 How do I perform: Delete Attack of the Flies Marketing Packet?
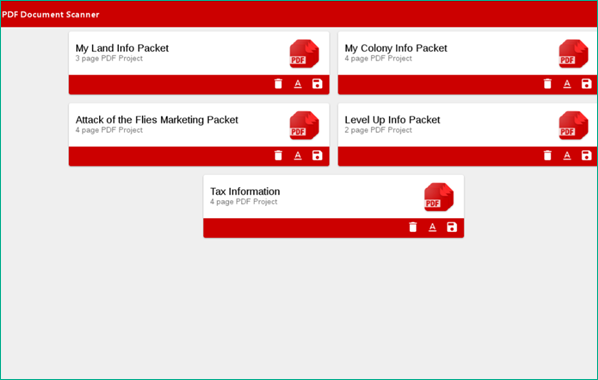click(278, 155)
